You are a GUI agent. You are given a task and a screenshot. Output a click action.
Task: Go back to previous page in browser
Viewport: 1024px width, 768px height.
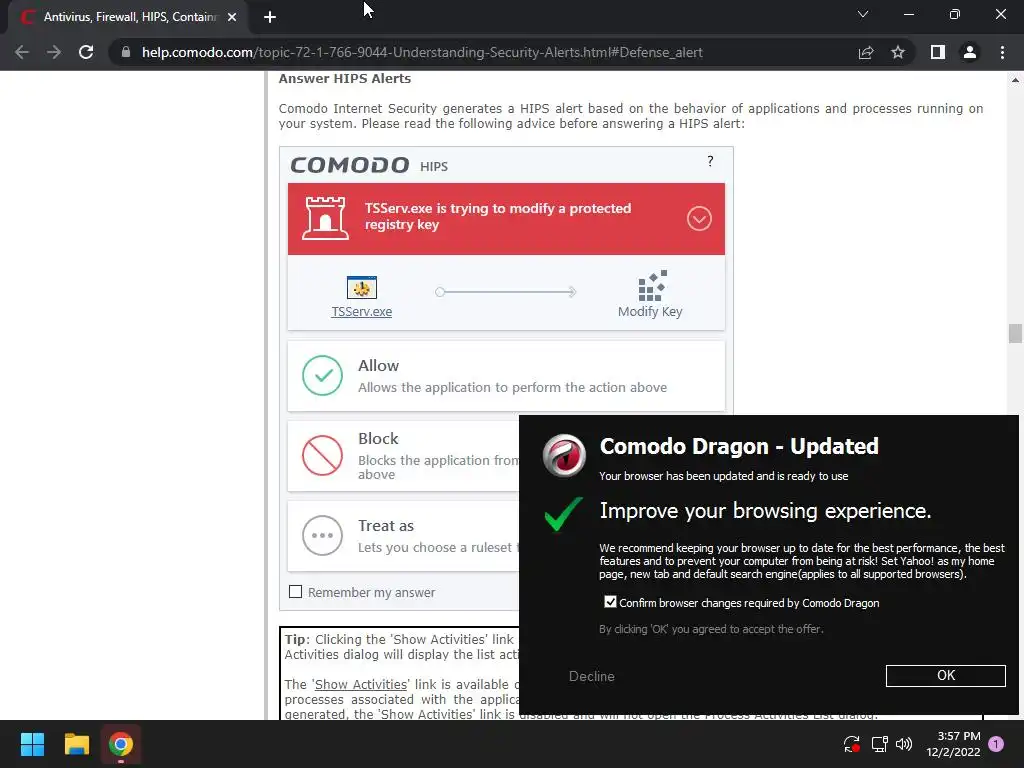pyautogui.click(x=22, y=52)
